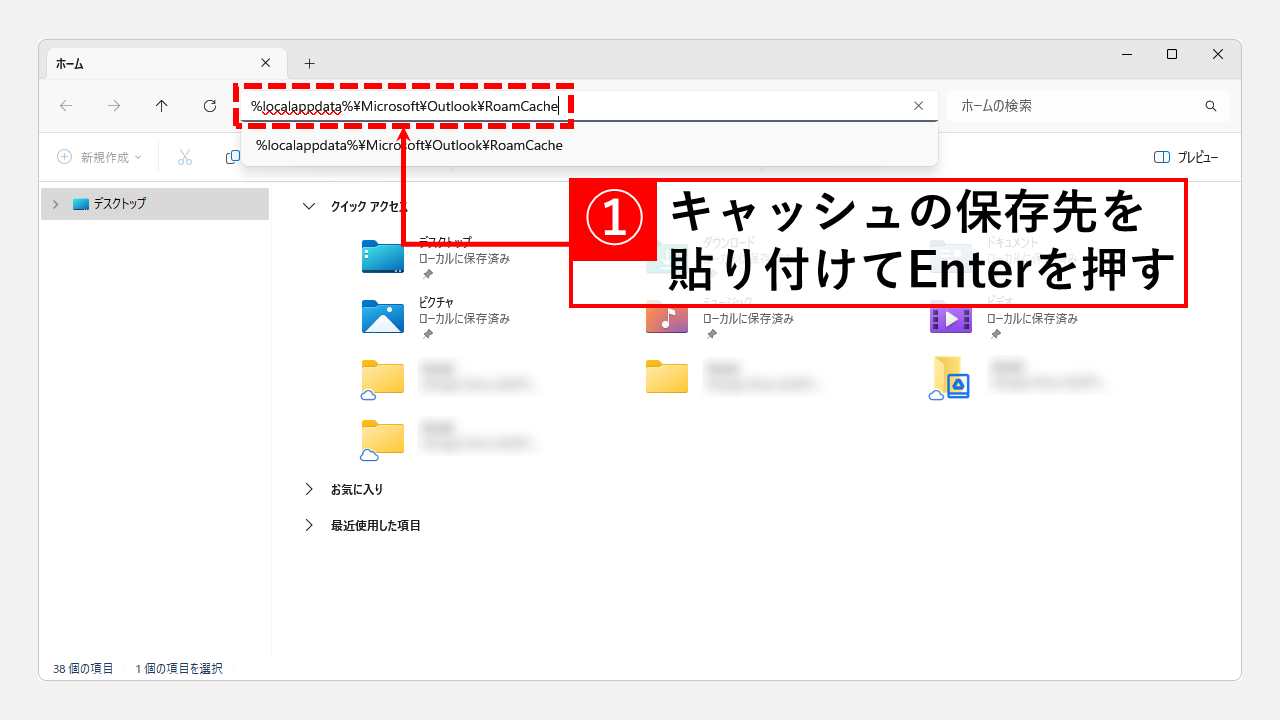The height and width of the screenshot is (720, 1280).
Task: Toggle the プレビュー pane
Action: [x=1186, y=157]
